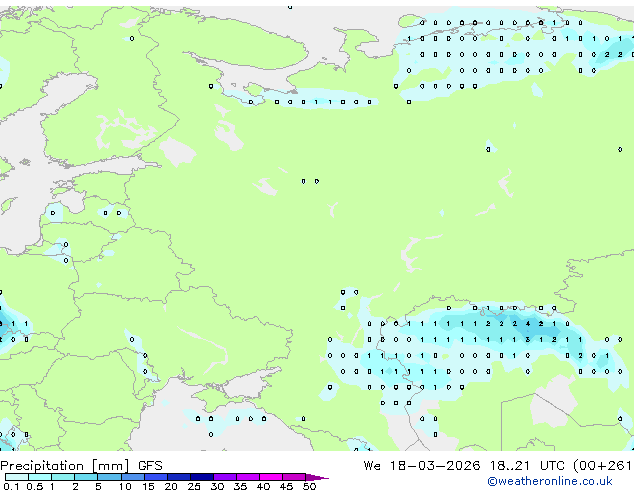The image size is (634, 490).
Task: Click the legend scale label "30"
Action: click(217, 486)
